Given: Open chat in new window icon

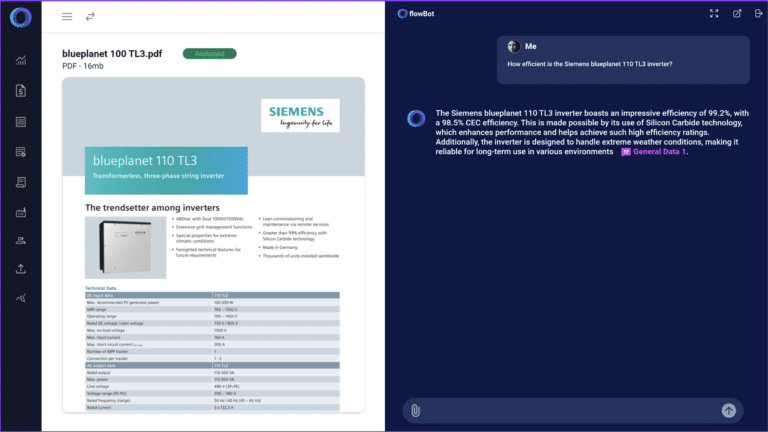Looking at the screenshot, I should coord(737,14).
